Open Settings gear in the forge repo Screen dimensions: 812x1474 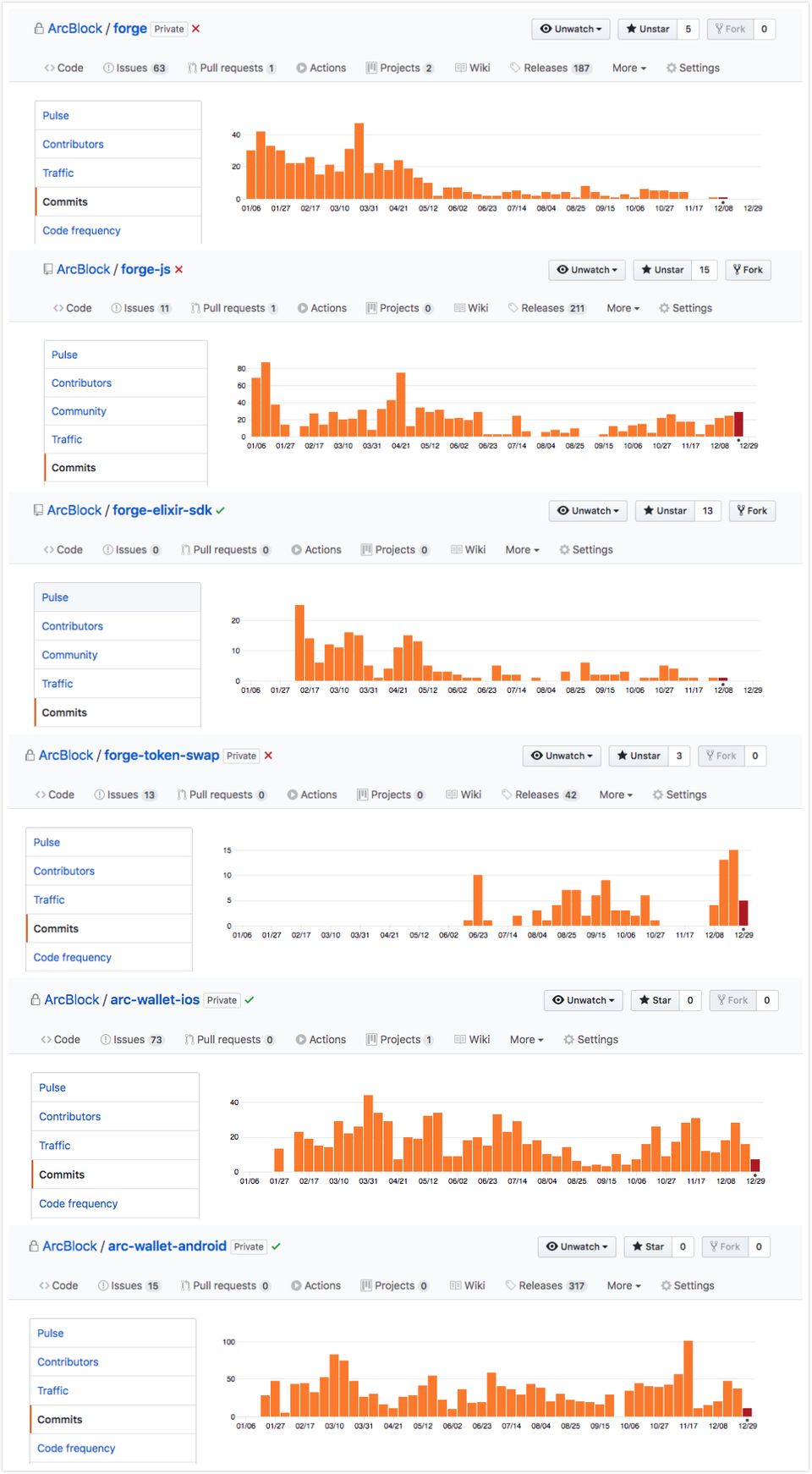point(693,68)
